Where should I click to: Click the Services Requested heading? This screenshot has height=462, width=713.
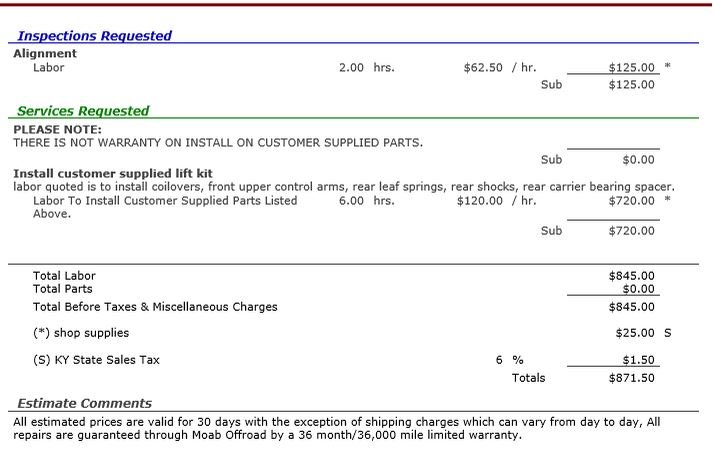[83, 111]
